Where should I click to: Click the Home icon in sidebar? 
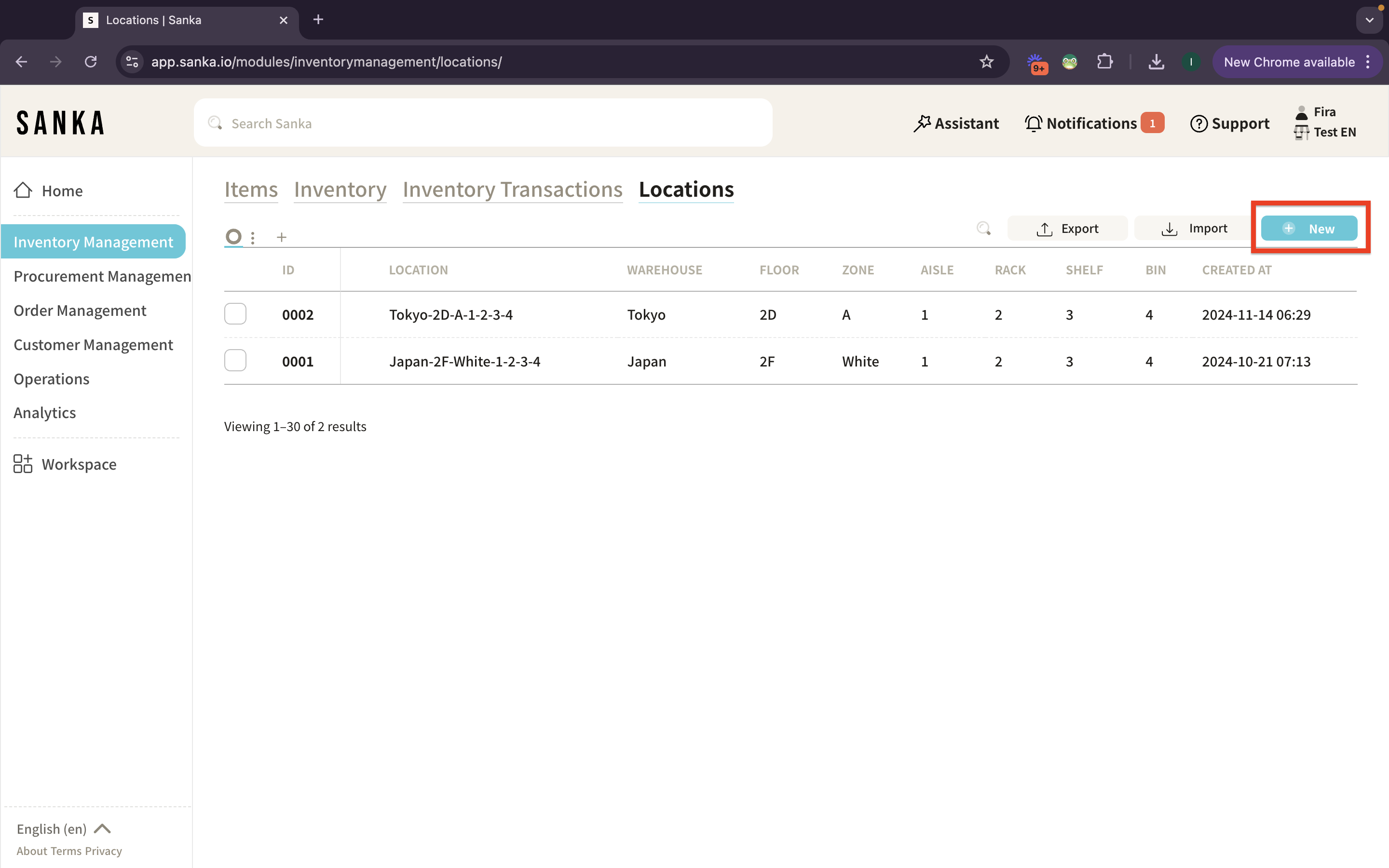[x=23, y=190]
